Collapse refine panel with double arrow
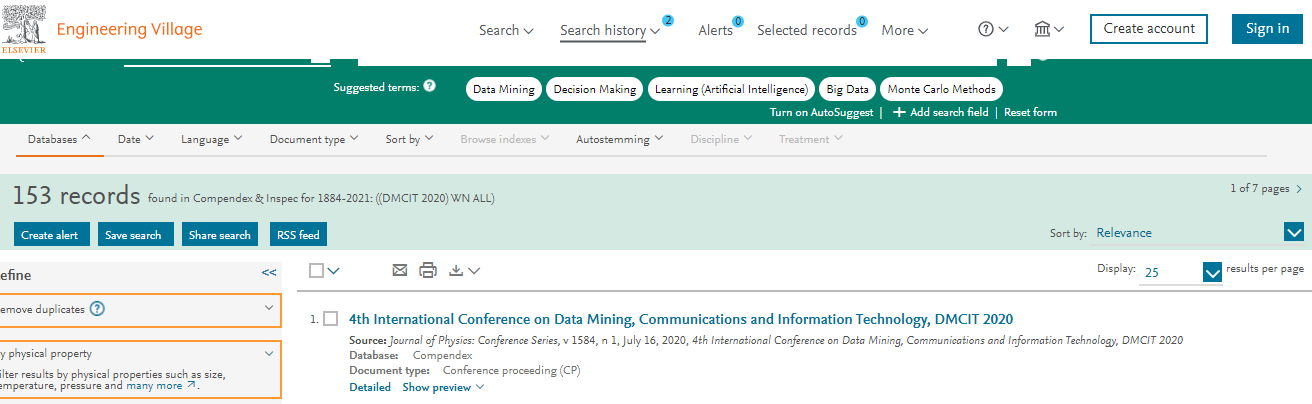1312x404 pixels. (269, 272)
